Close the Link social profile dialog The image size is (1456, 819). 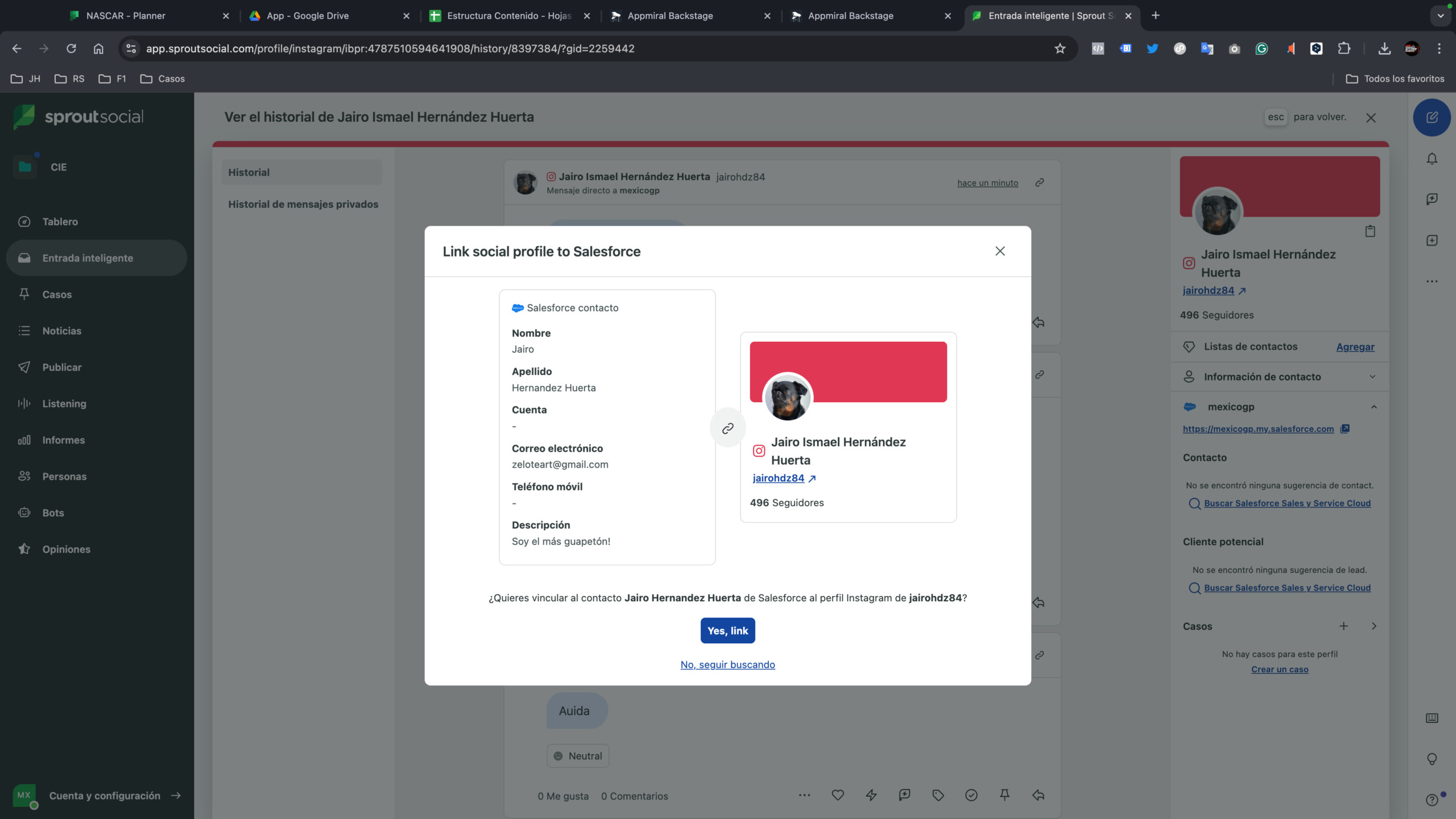tap(1000, 251)
